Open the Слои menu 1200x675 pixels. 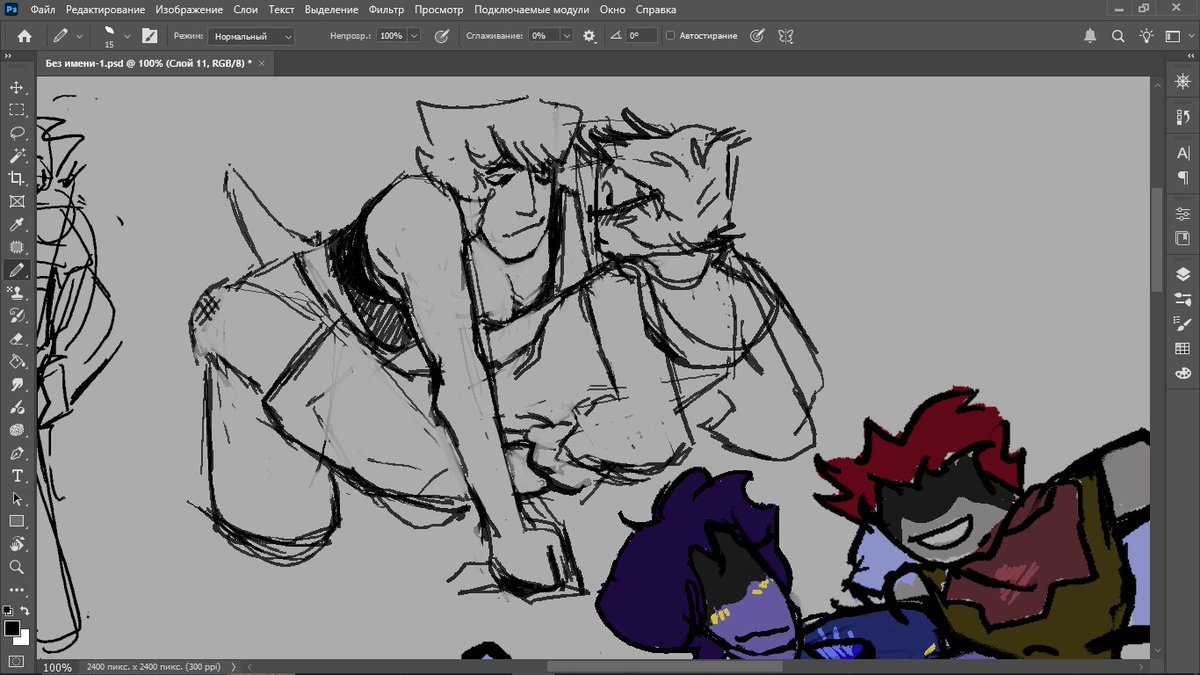point(245,9)
